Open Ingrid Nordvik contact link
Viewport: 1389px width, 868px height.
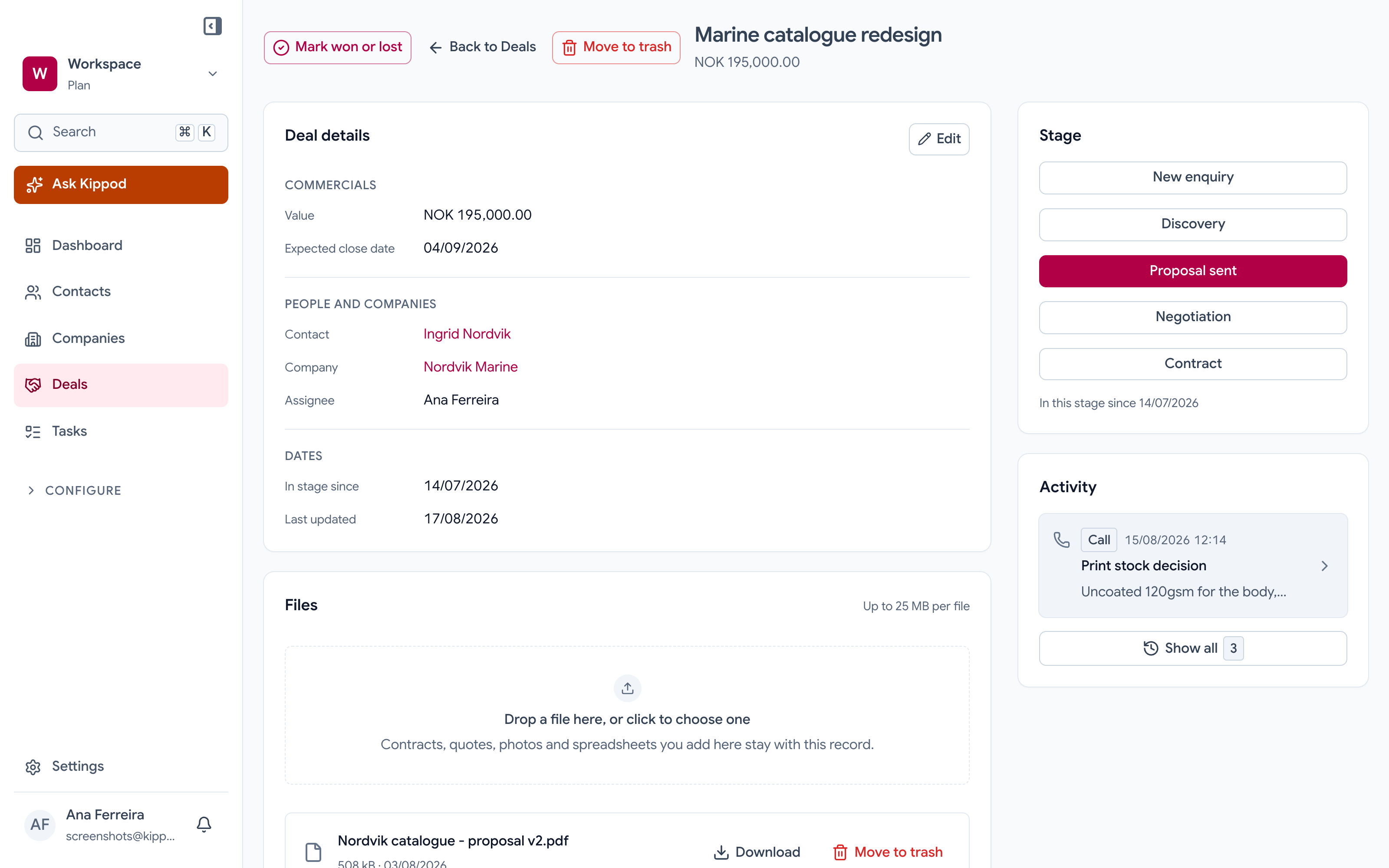tap(467, 334)
